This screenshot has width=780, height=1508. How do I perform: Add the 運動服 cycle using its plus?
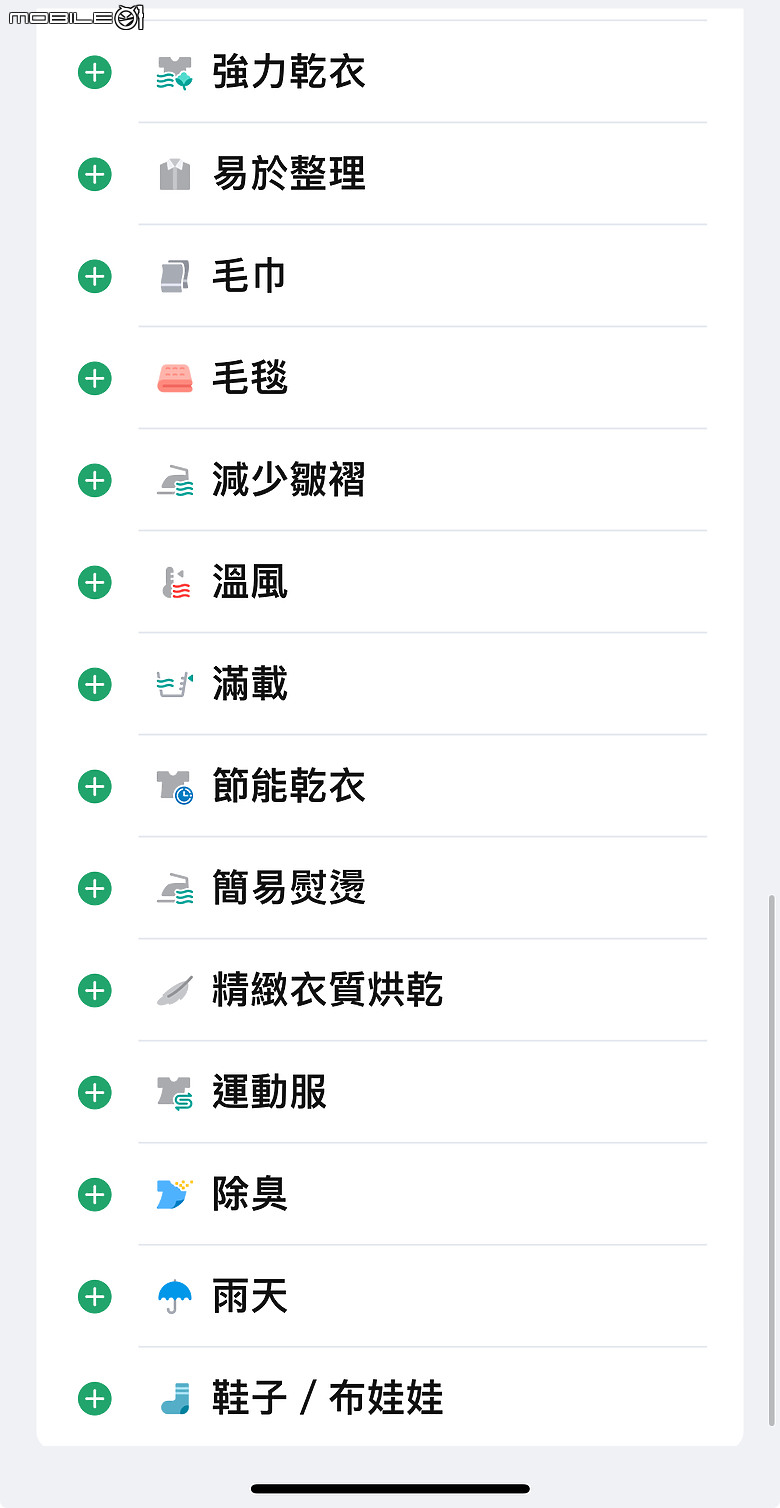(x=95, y=1093)
